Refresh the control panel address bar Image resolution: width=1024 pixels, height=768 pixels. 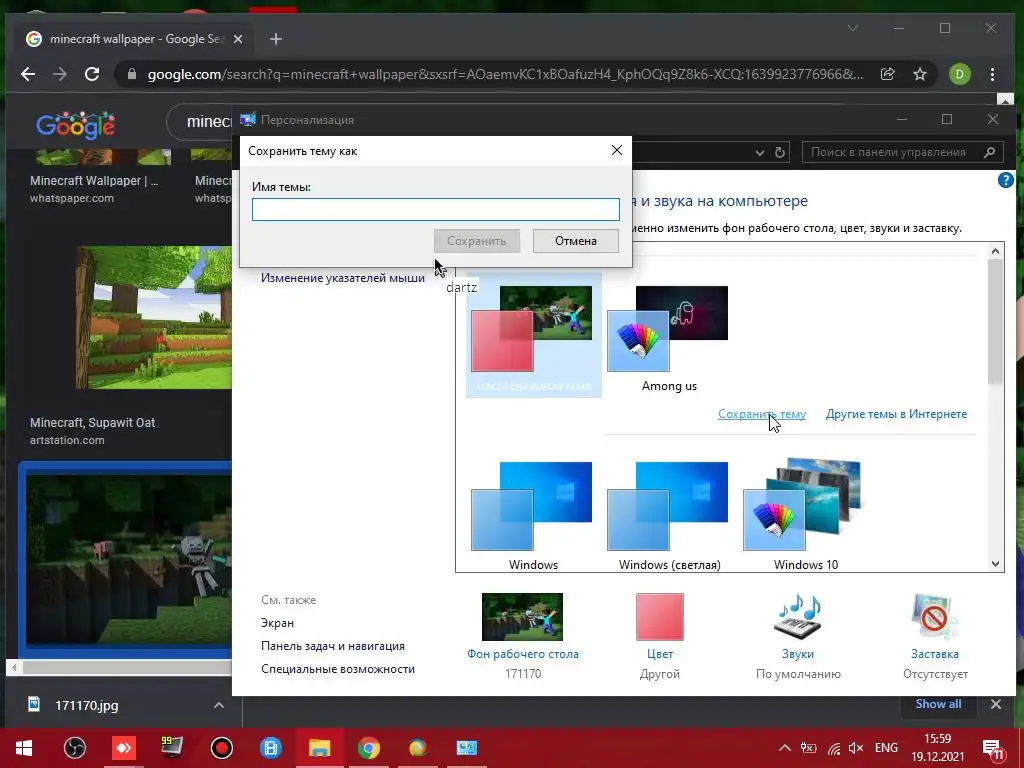click(780, 152)
